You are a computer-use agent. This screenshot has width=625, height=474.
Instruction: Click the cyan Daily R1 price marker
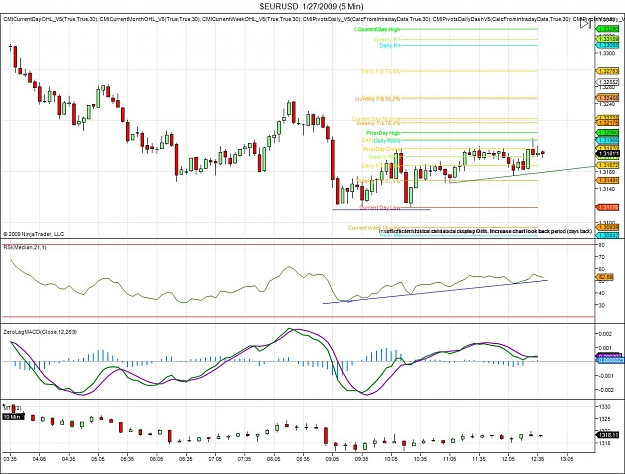click(x=607, y=45)
